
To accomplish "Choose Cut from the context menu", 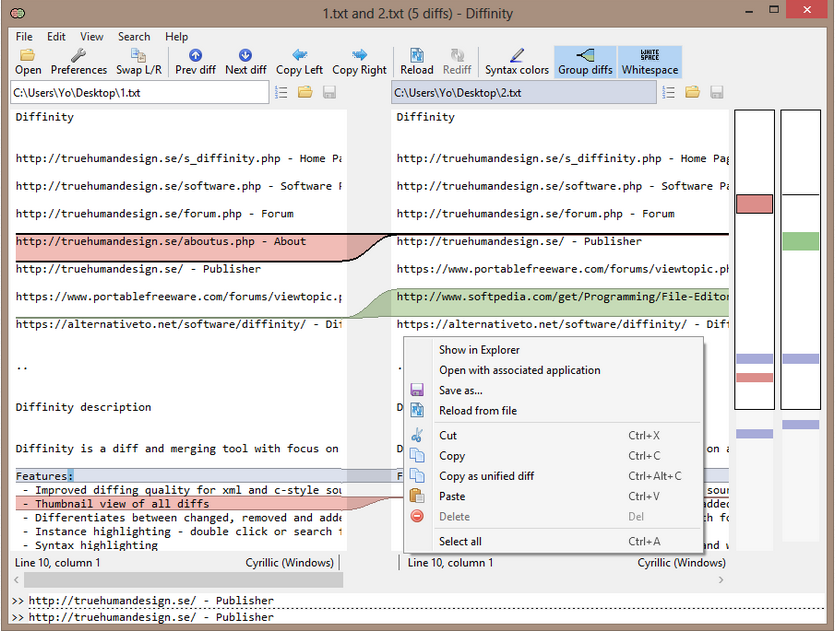I will click(x=554, y=436).
